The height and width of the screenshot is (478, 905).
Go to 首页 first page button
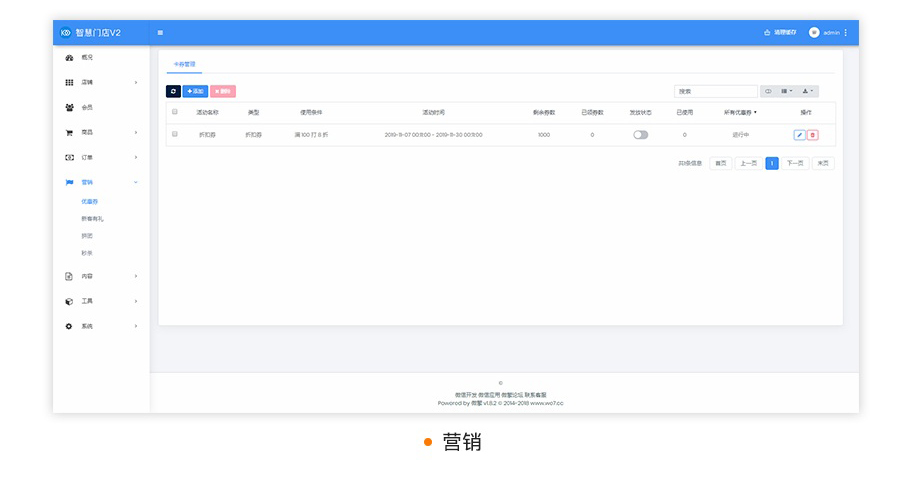click(x=721, y=163)
